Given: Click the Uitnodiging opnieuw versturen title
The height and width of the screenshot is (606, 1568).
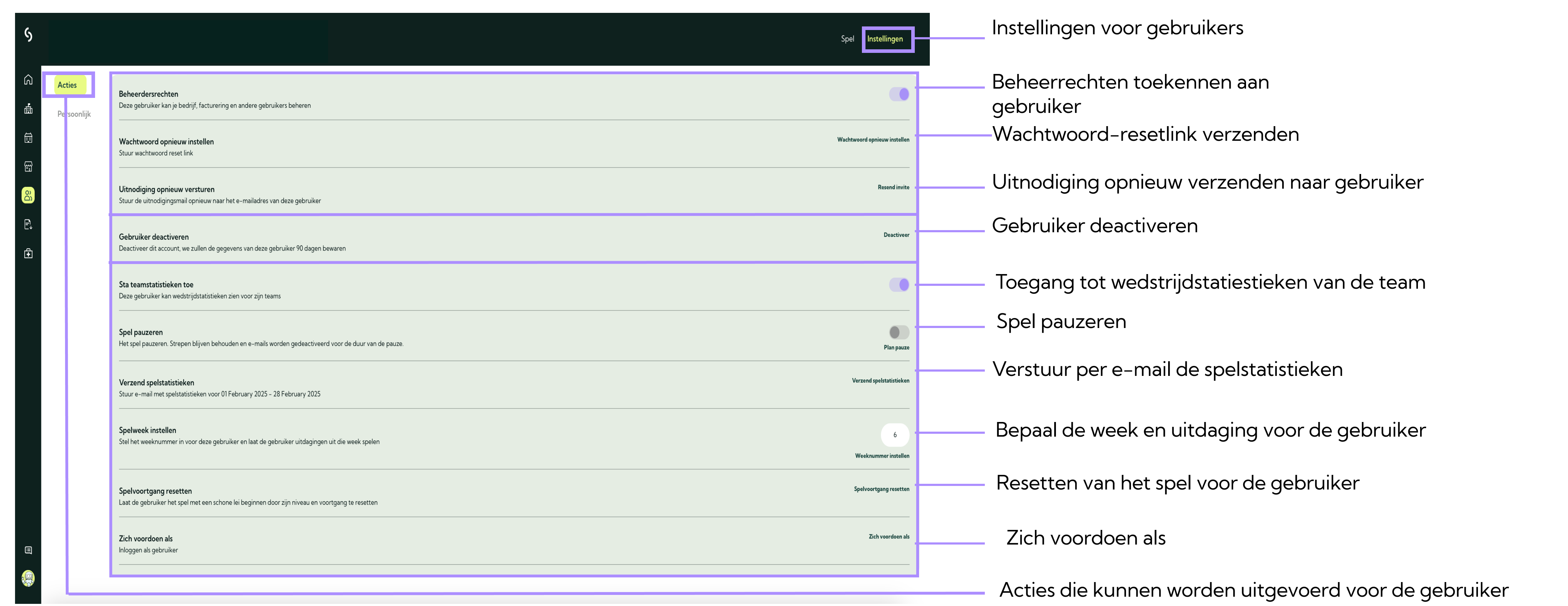Looking at the screenshot, I should (x=167, y=190).
